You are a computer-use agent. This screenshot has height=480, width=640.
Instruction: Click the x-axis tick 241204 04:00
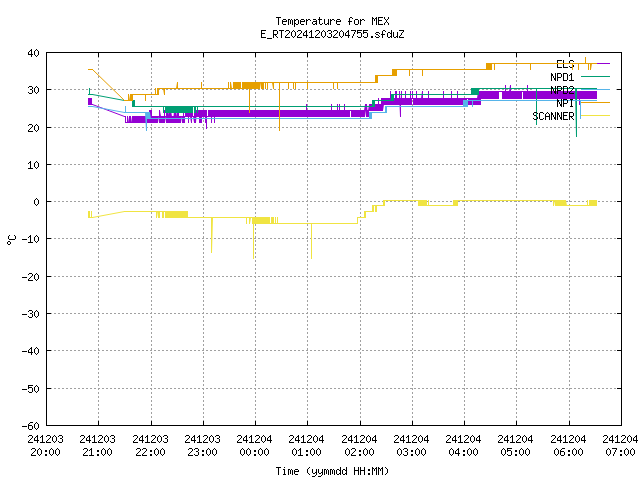pos(463,446)
